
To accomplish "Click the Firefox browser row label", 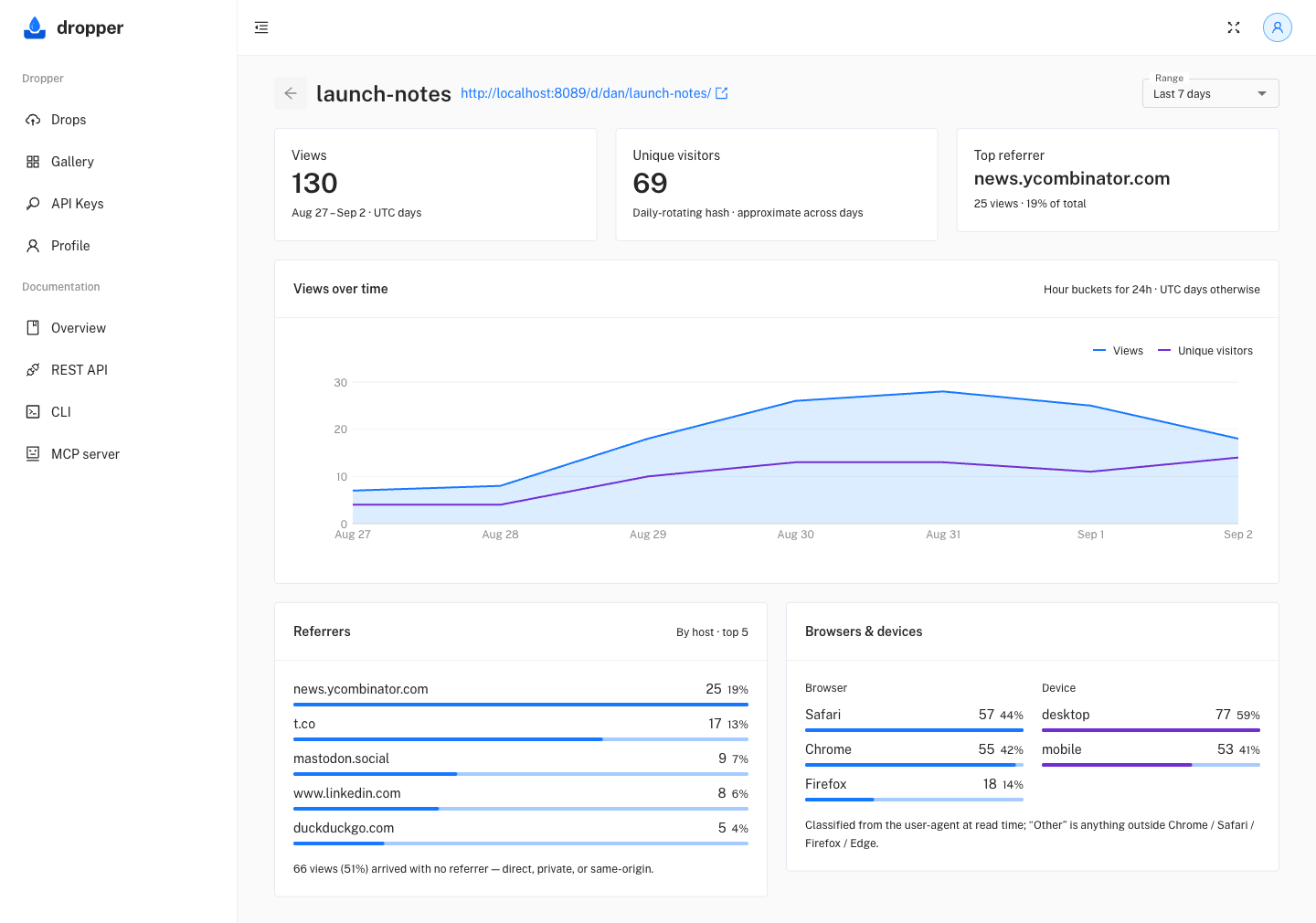I will tap(826, 784).
